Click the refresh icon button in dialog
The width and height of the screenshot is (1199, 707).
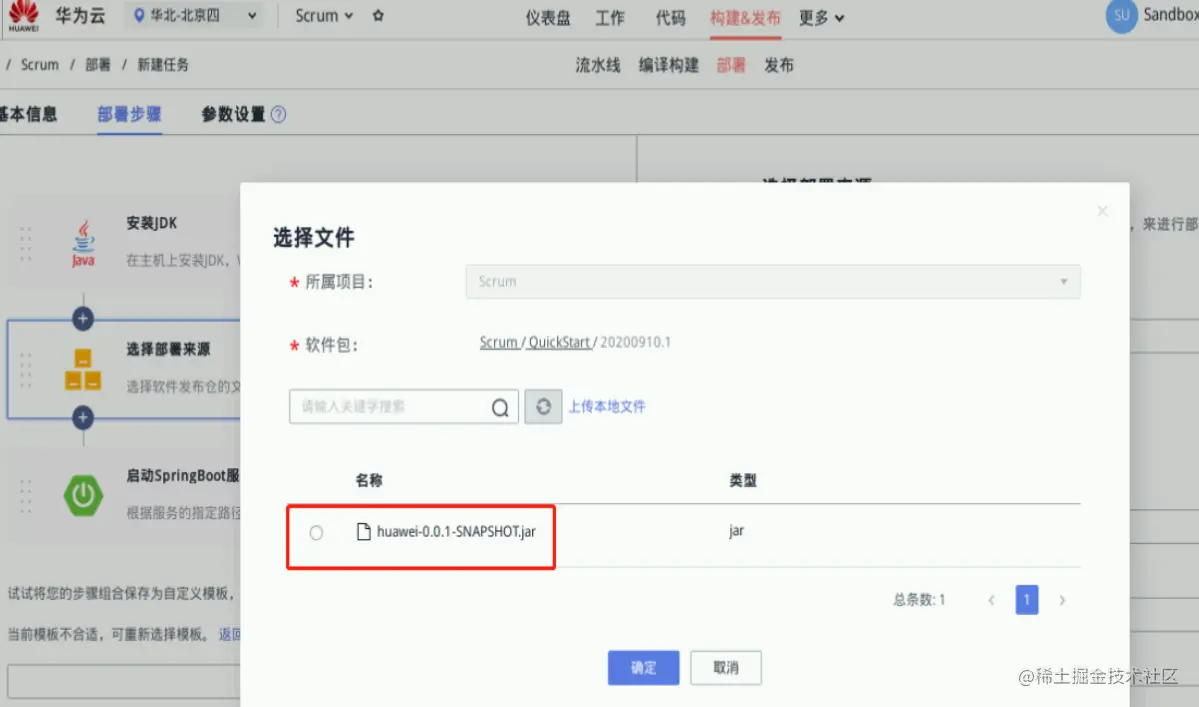(x=543, y=407)
